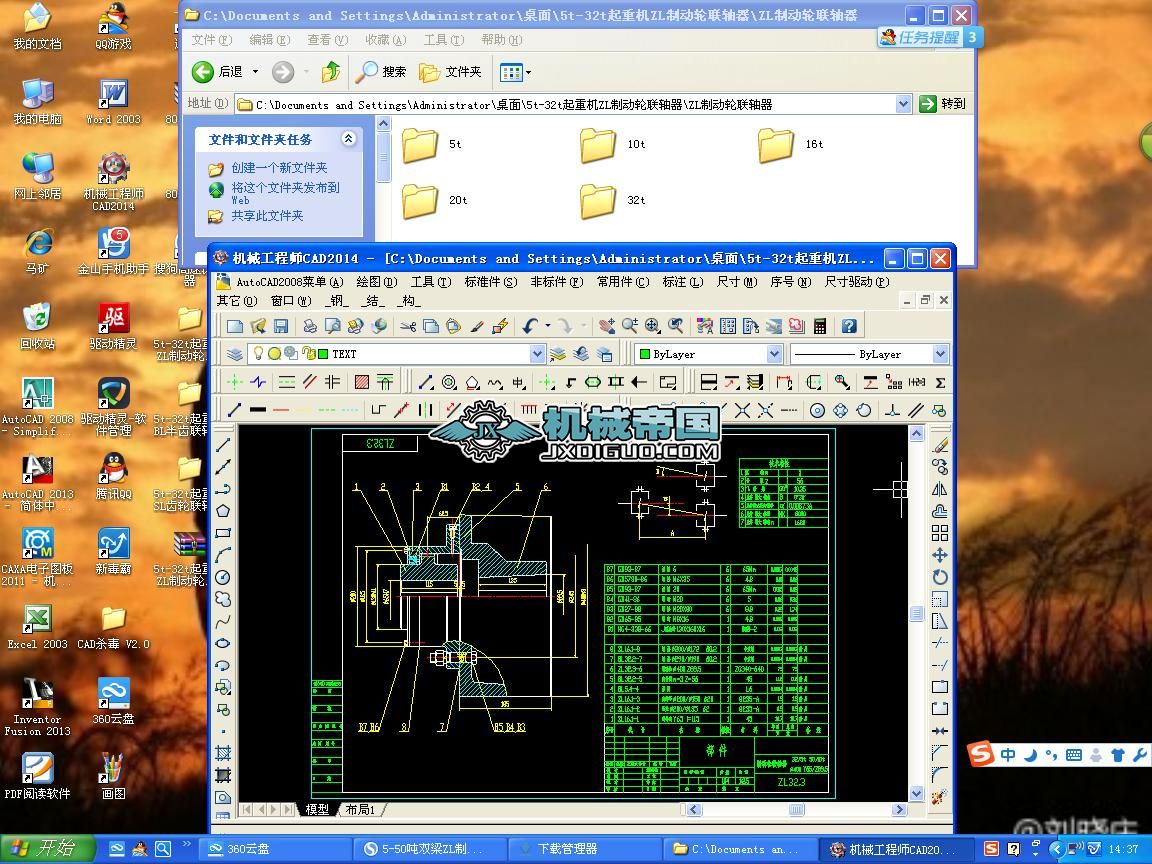Switch to the 布局1 layout tab
The height and width of the screenshot is (864, 1152).
(360, 810)
